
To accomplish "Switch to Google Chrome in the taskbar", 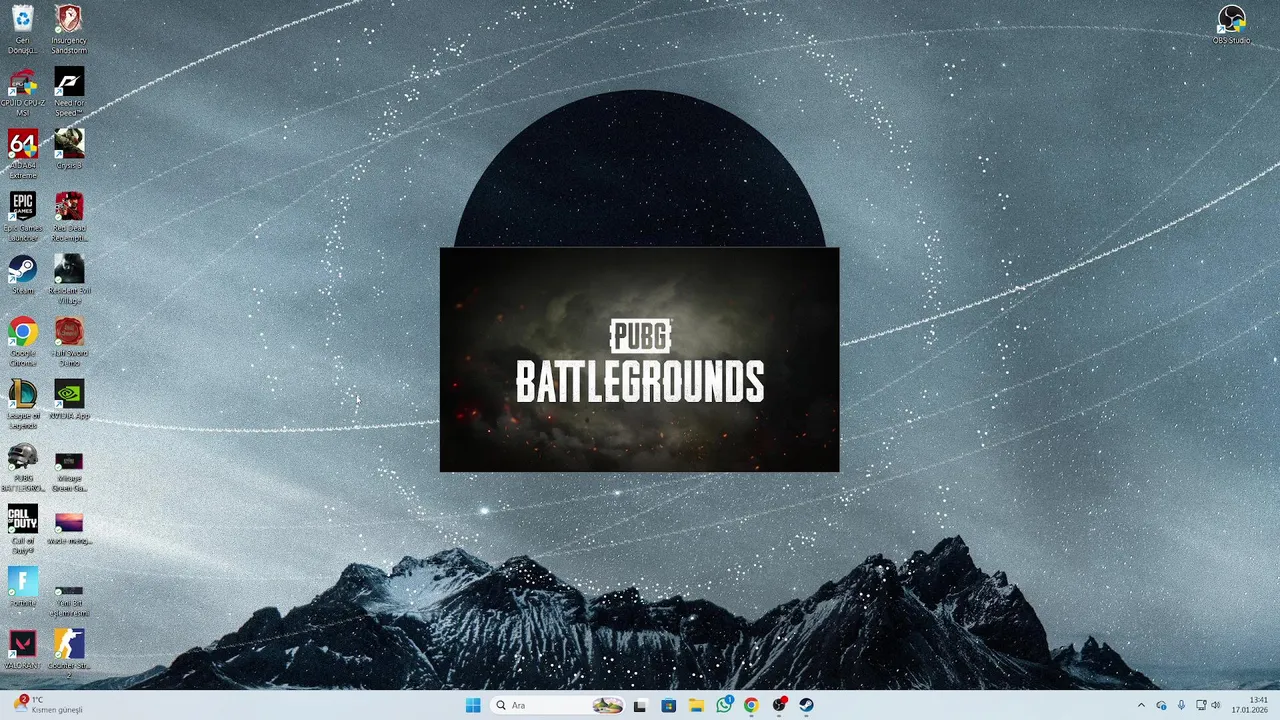I will click(x=751, y=705).
